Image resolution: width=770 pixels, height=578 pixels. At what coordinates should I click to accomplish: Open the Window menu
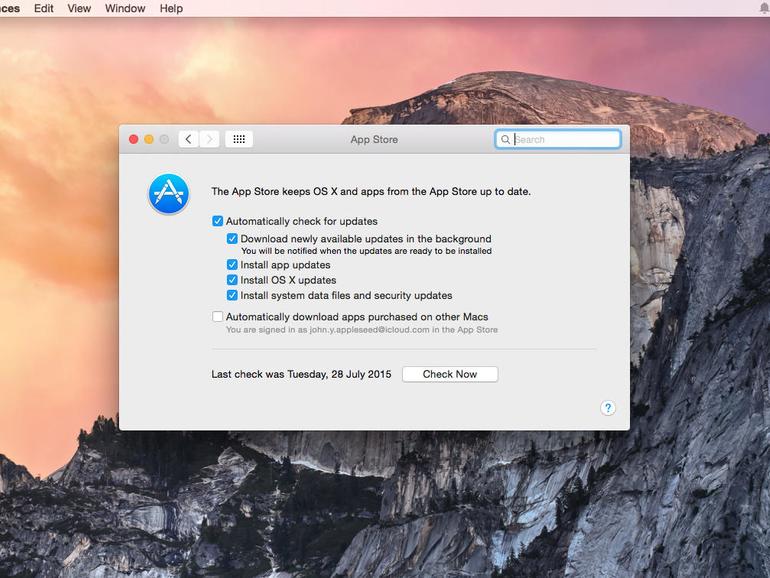[x=125, y=8]
